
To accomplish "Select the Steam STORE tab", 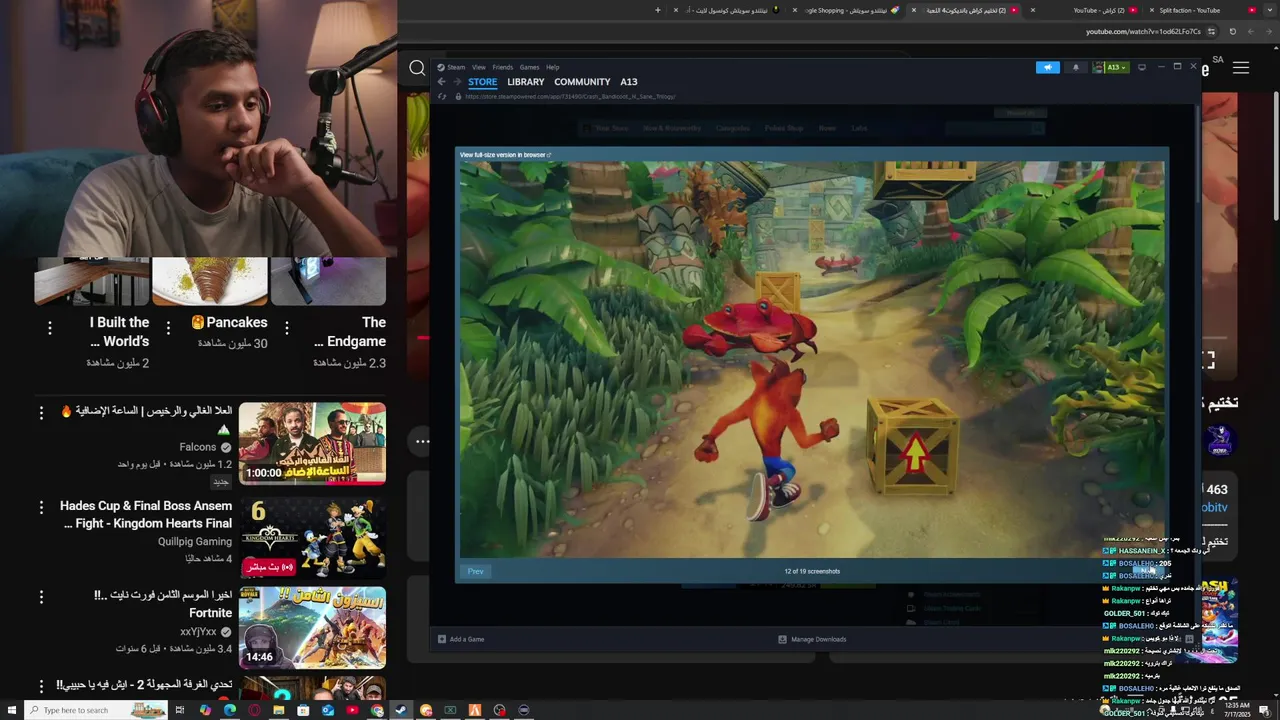I will tap(482, 82).
